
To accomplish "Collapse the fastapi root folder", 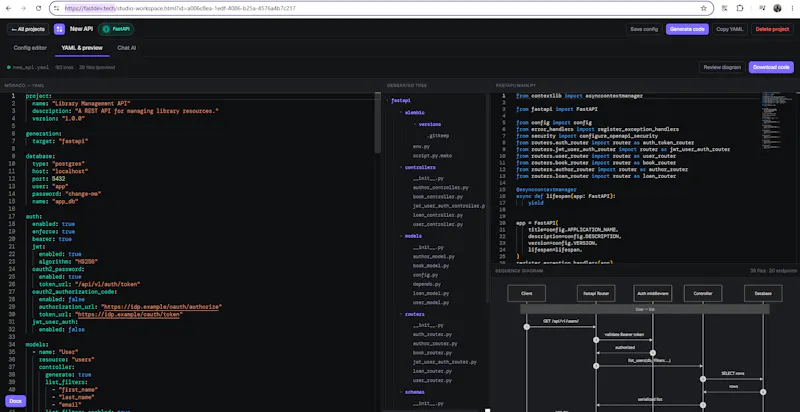I will (x=401, y=101).
